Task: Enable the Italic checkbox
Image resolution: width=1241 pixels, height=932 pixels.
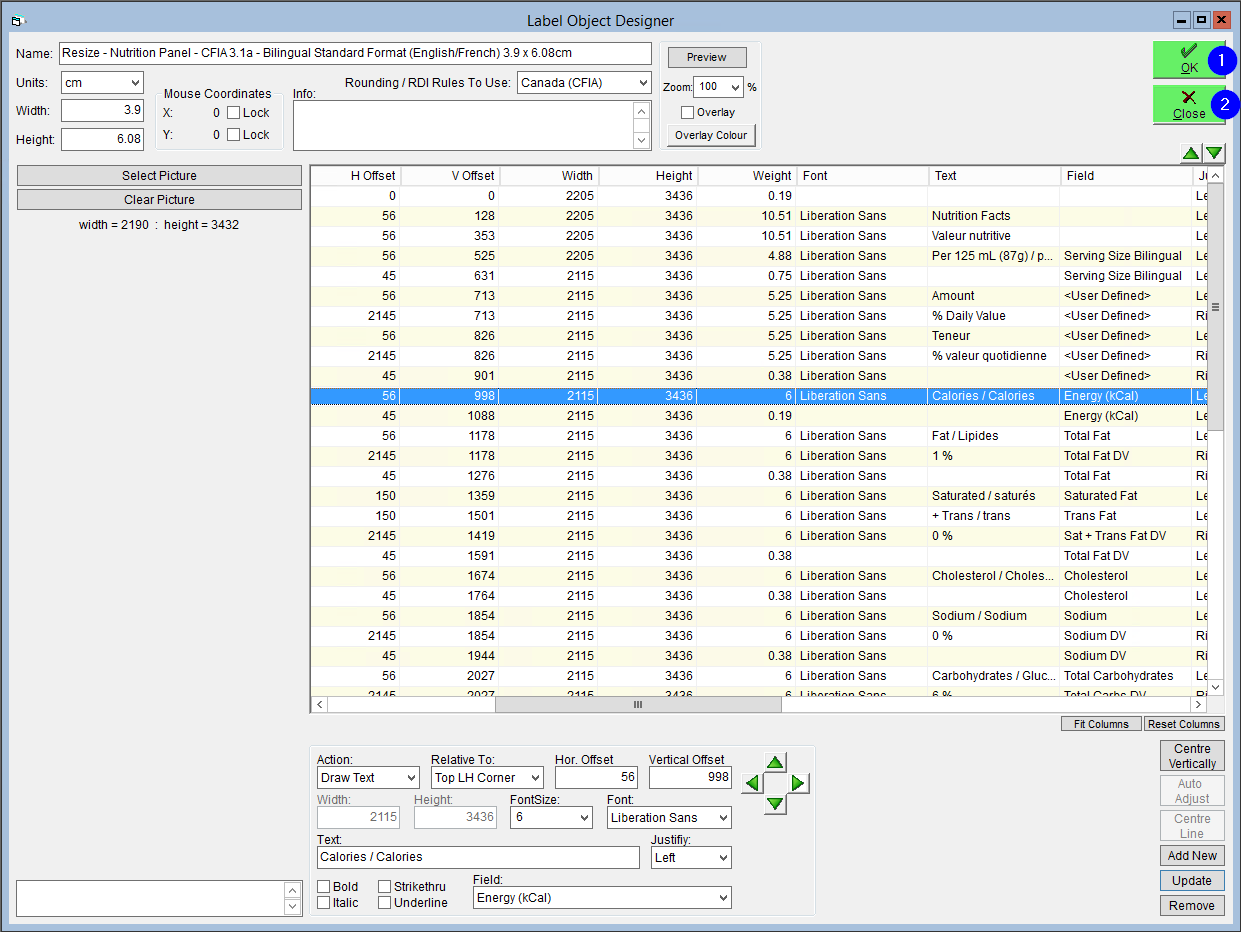Action: (x=324, y=903)
